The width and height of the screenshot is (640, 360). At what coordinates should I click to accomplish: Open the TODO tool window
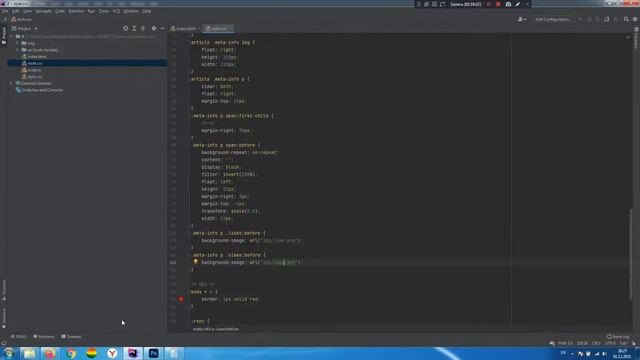[x=19, y=337]
